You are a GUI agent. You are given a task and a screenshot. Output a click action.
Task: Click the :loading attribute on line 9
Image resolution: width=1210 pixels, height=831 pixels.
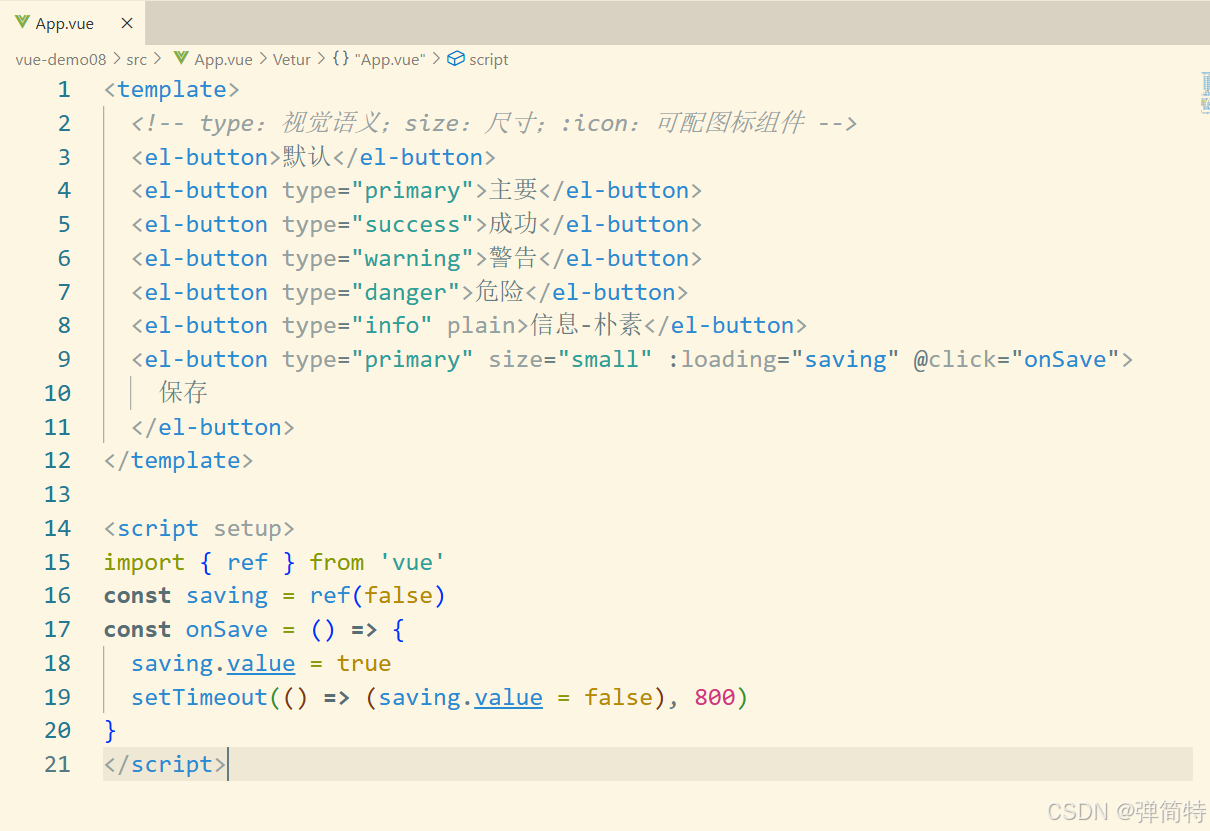click(x=723, y=360)
